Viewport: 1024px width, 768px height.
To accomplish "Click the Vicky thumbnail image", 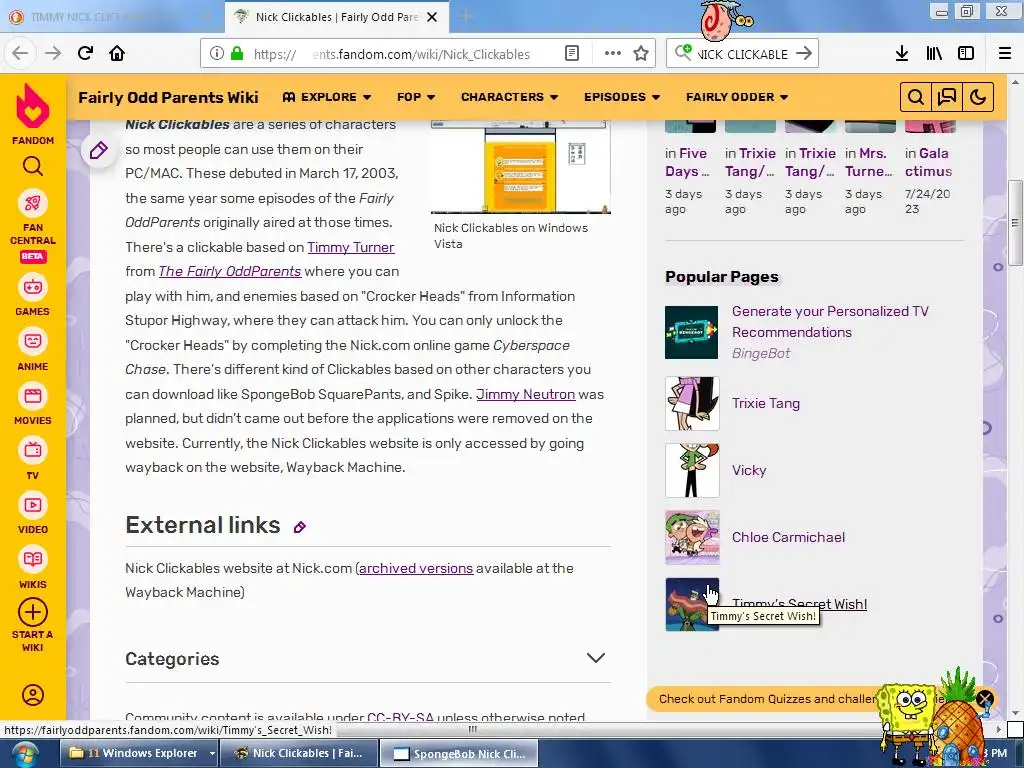I will (x=692, y=470).
